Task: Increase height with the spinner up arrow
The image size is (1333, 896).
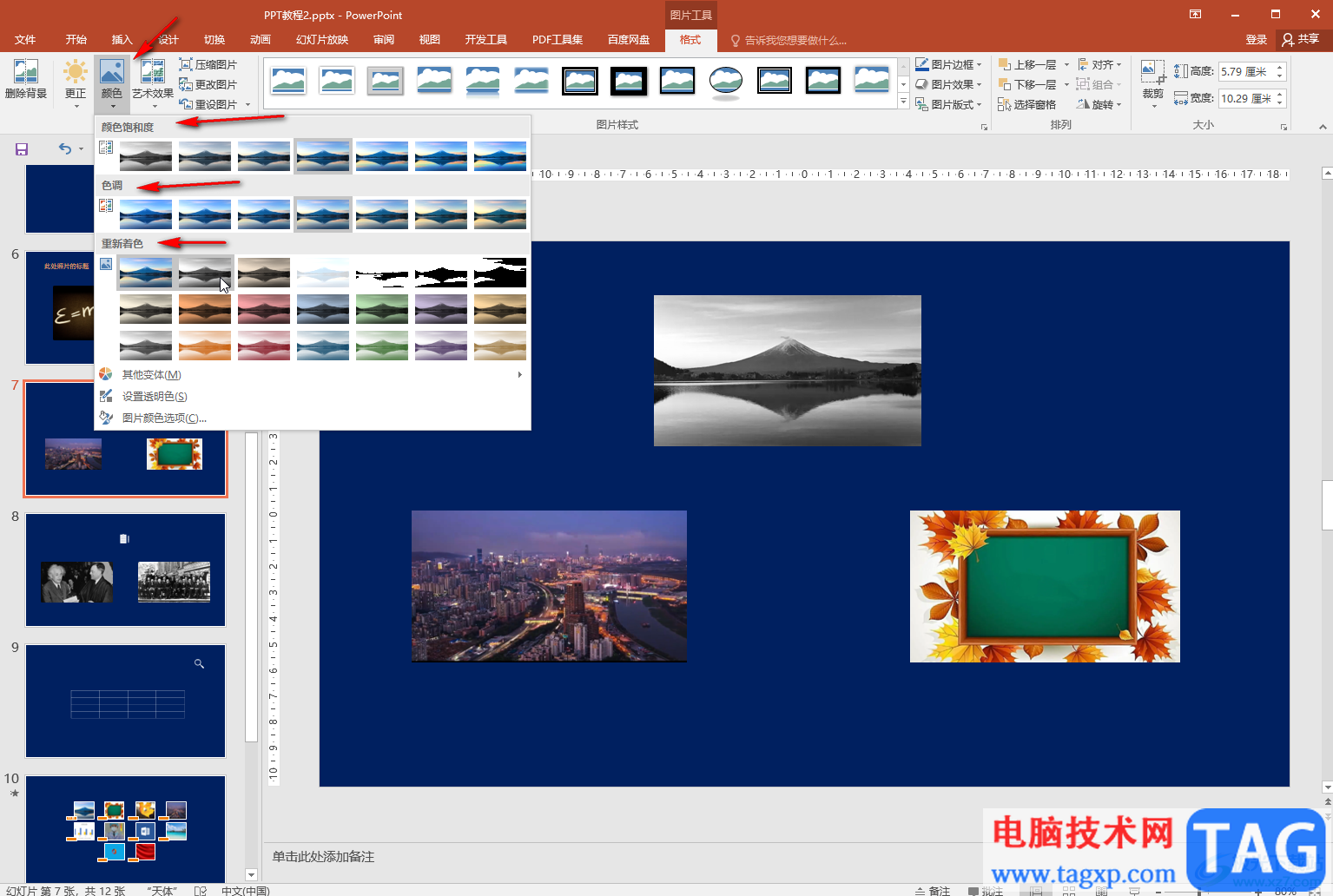Action: tap(1280, 67)
